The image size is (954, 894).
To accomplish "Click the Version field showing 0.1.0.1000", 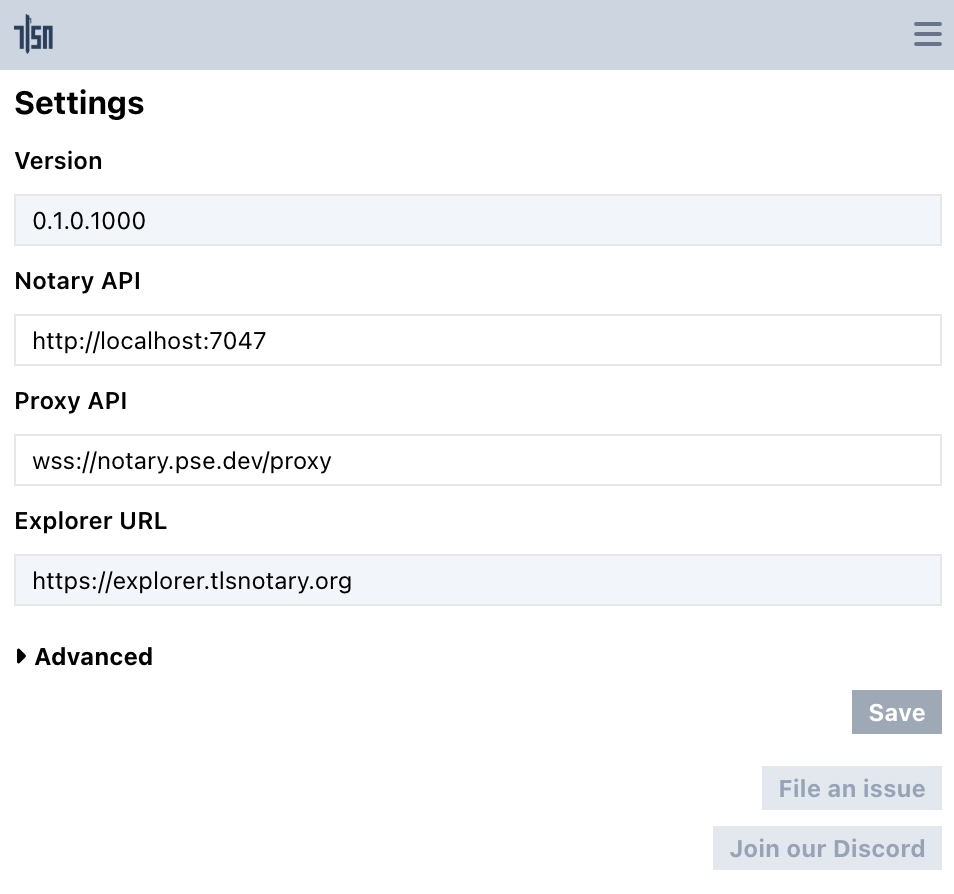I will click(478, 220).
